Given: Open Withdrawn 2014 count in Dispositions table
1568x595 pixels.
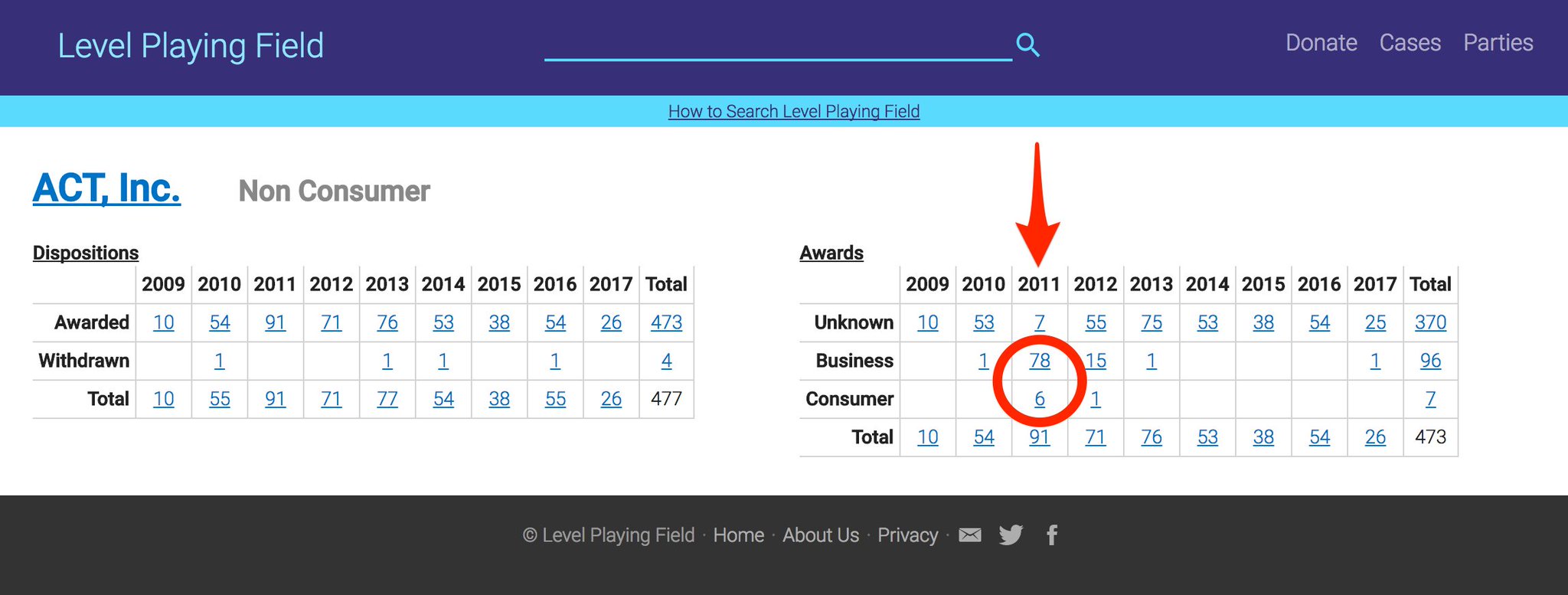Looking at the screenshot, I should [x=443, y=361].
